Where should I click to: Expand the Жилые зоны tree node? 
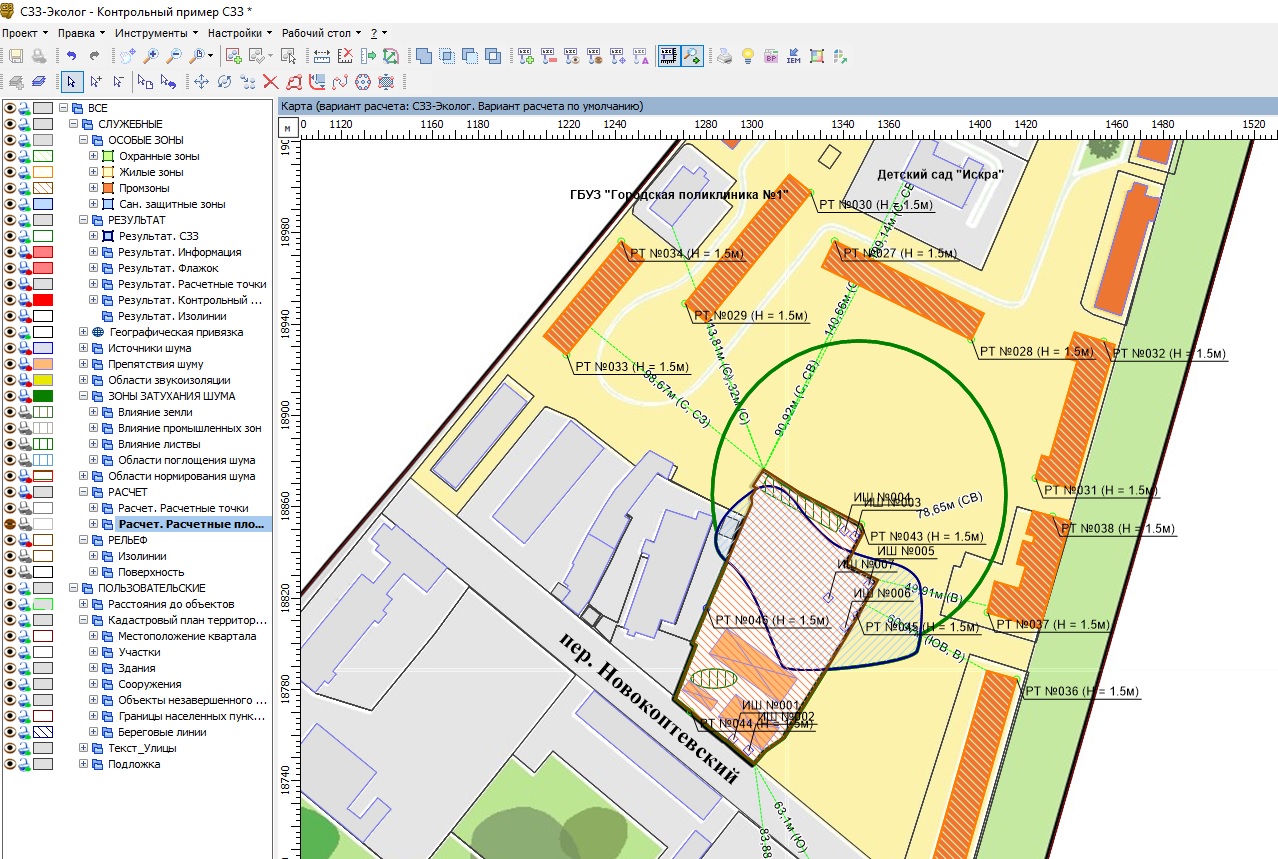click(94, 172)
